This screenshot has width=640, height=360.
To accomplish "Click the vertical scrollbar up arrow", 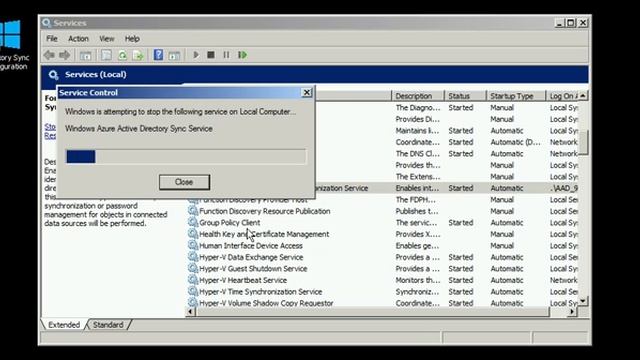I will click(x=583, y=96).
